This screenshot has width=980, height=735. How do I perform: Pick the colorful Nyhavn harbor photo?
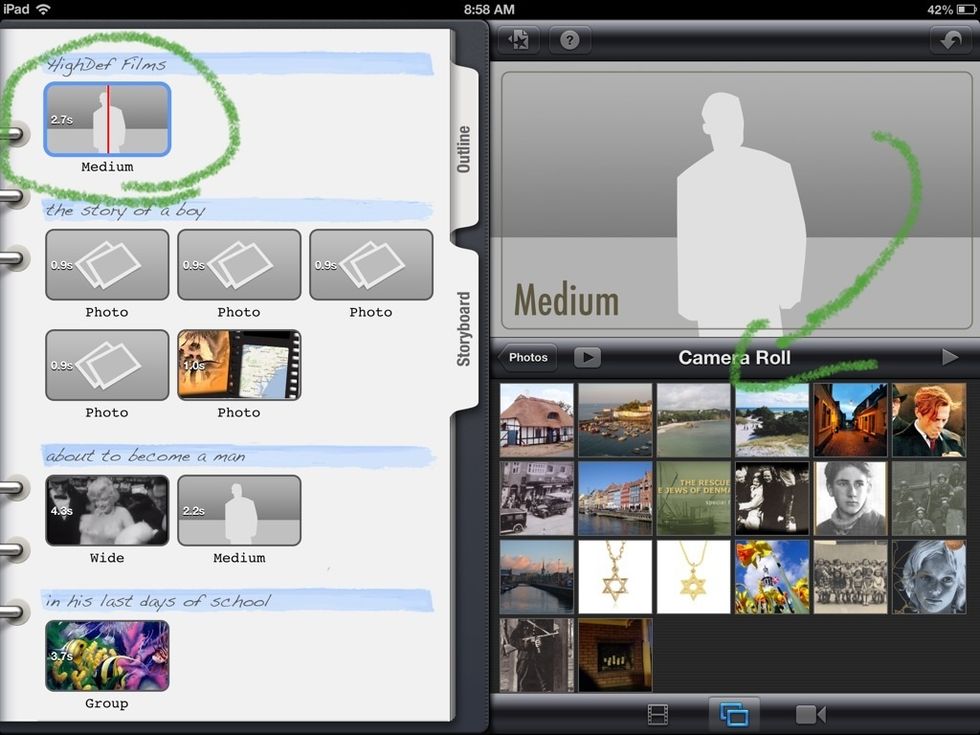(615, 498)
